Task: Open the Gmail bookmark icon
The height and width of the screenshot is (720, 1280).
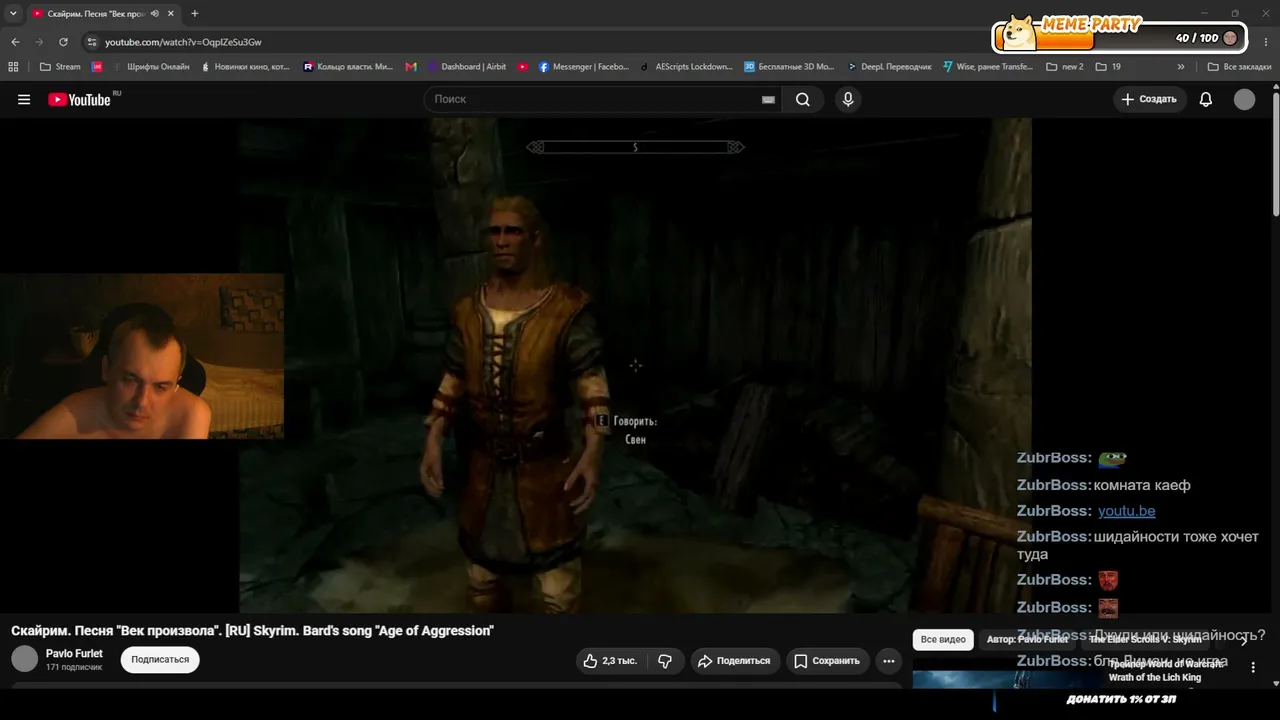Action: click(411, 67)
